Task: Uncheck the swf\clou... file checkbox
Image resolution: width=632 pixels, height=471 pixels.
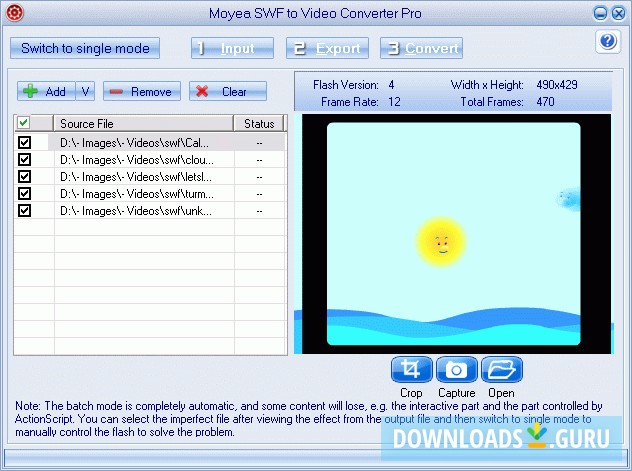Action: 24,160
